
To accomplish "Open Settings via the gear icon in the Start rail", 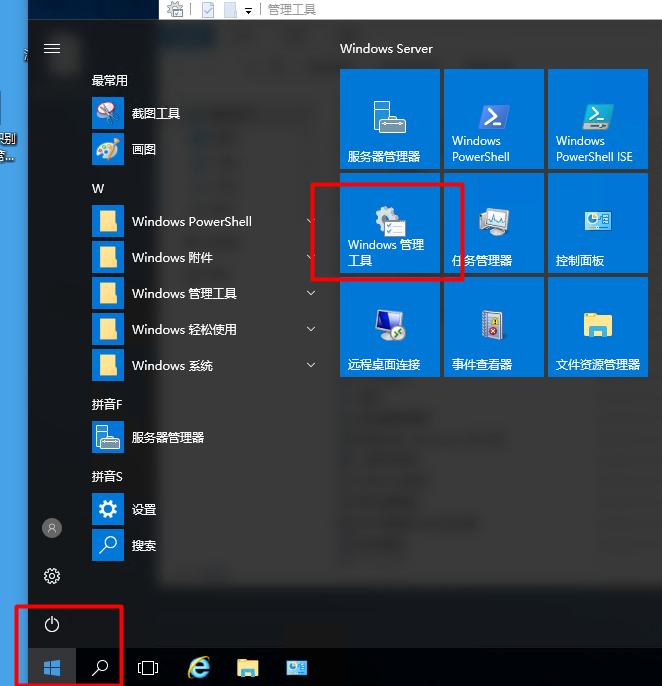I will (52, 576).
